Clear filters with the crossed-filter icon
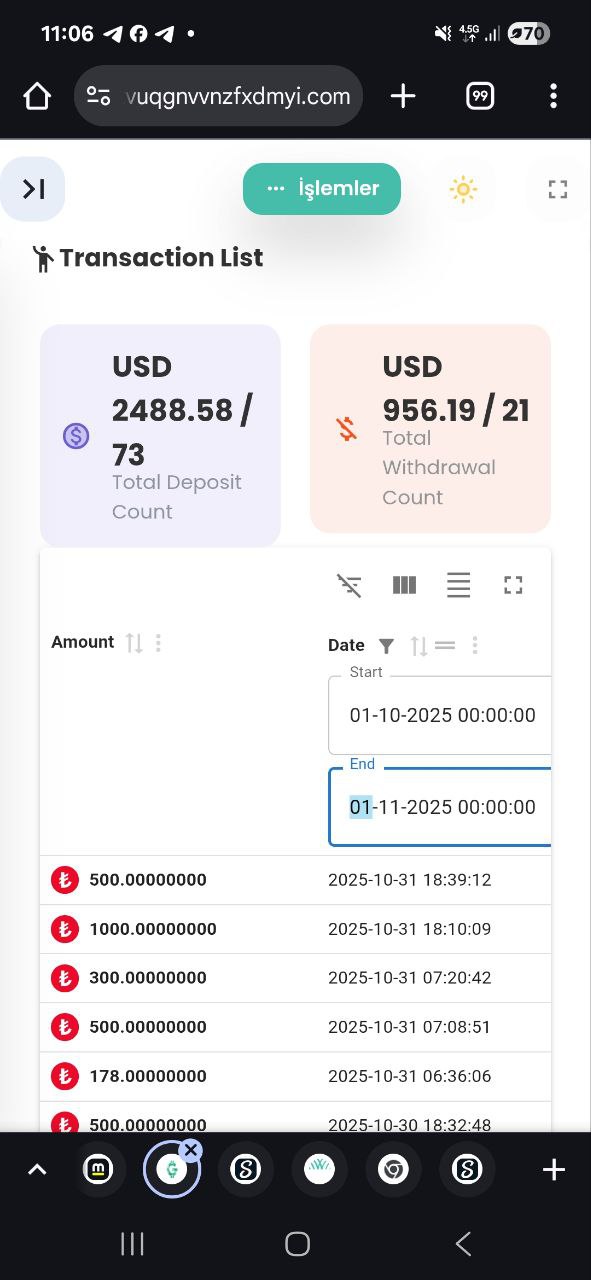 point(349,585)
